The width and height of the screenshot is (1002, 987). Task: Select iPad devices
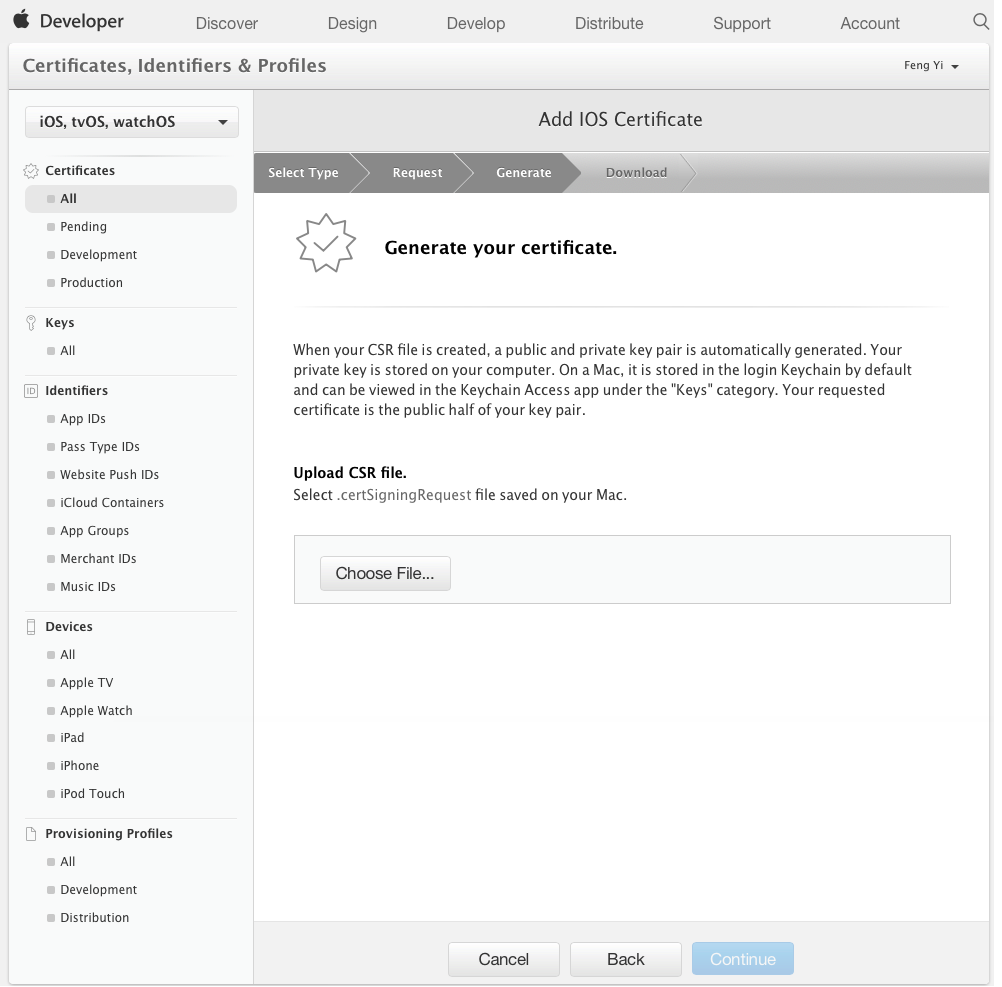click(72, 738)
